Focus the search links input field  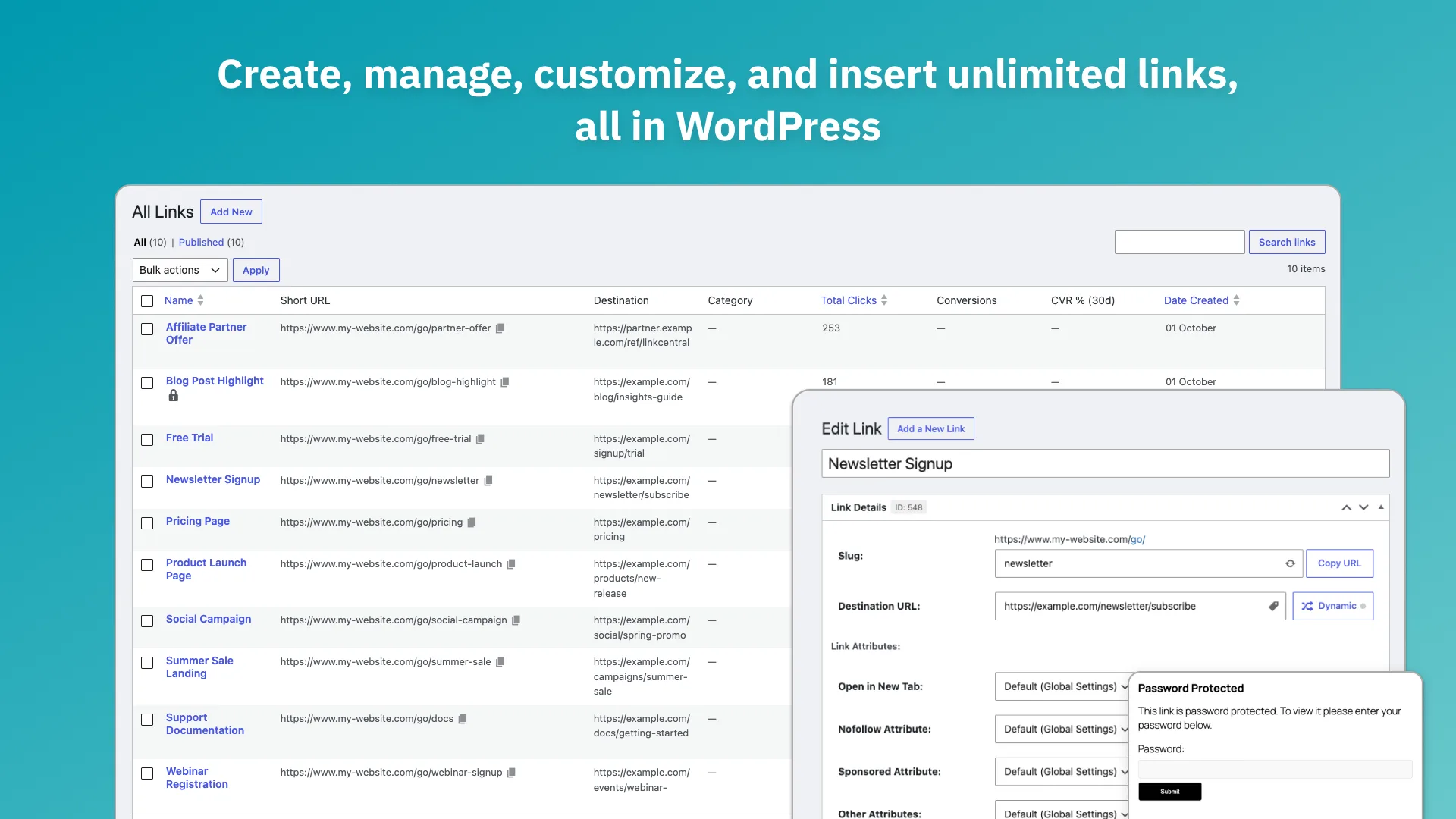click(1179, 242)
